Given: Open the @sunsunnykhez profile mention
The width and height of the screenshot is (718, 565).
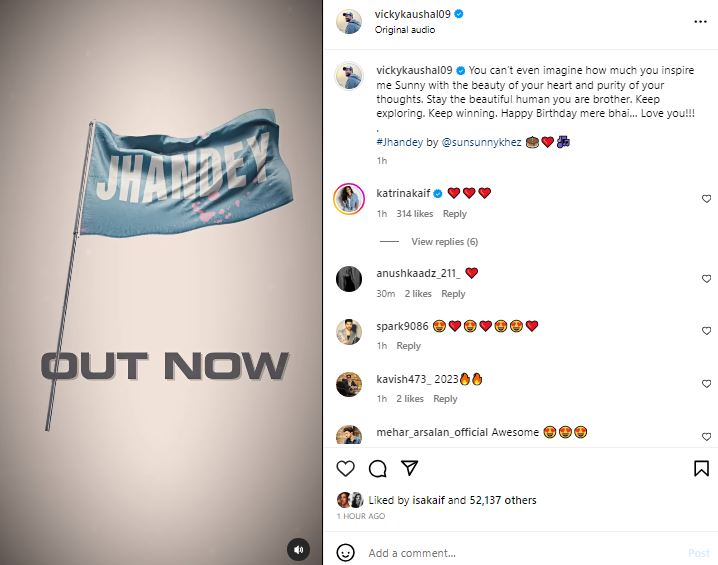Looking at the screenshot, I should [x=481, y=142].
